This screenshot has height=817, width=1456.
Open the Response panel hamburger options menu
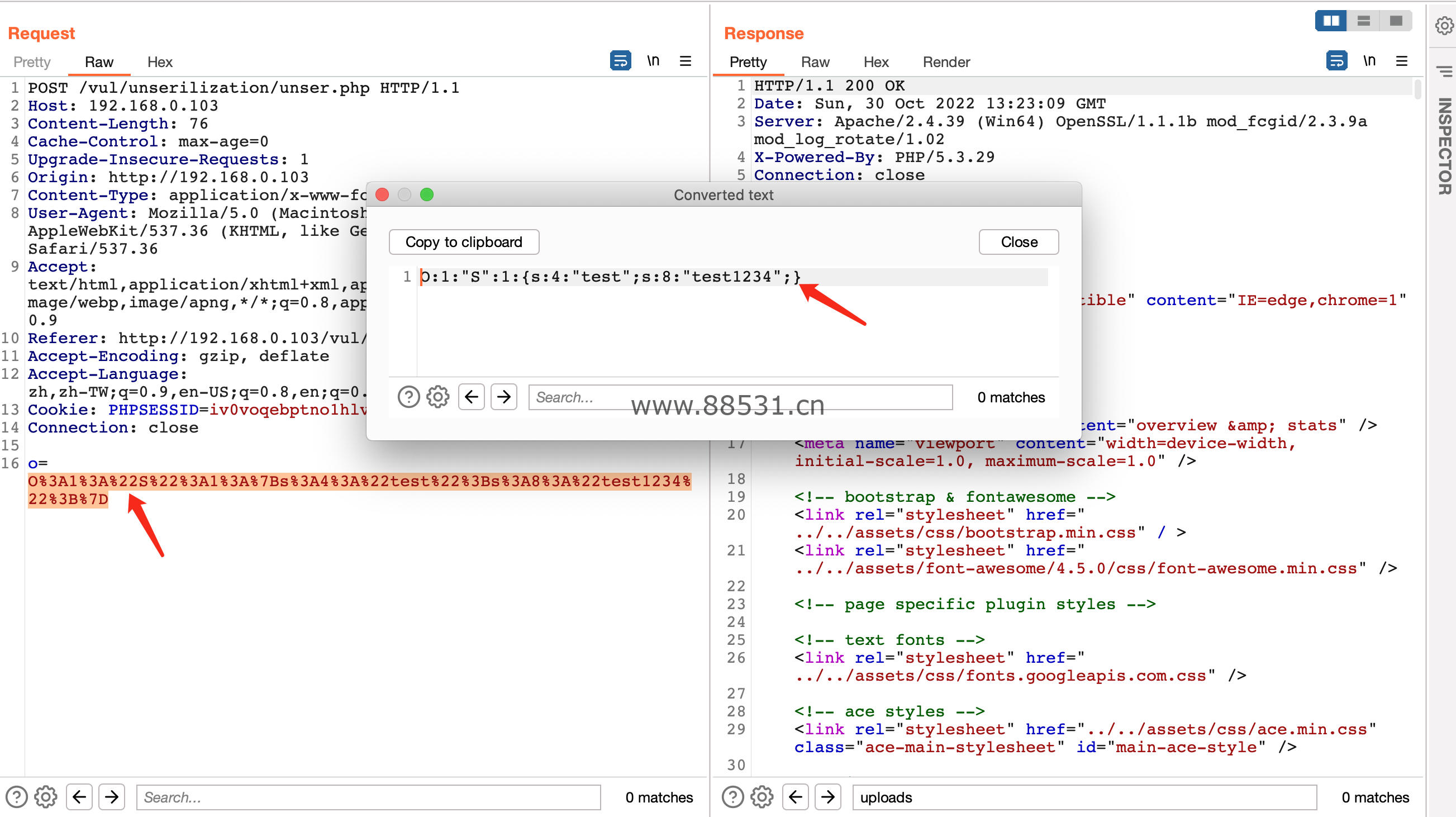point(1401,61)
